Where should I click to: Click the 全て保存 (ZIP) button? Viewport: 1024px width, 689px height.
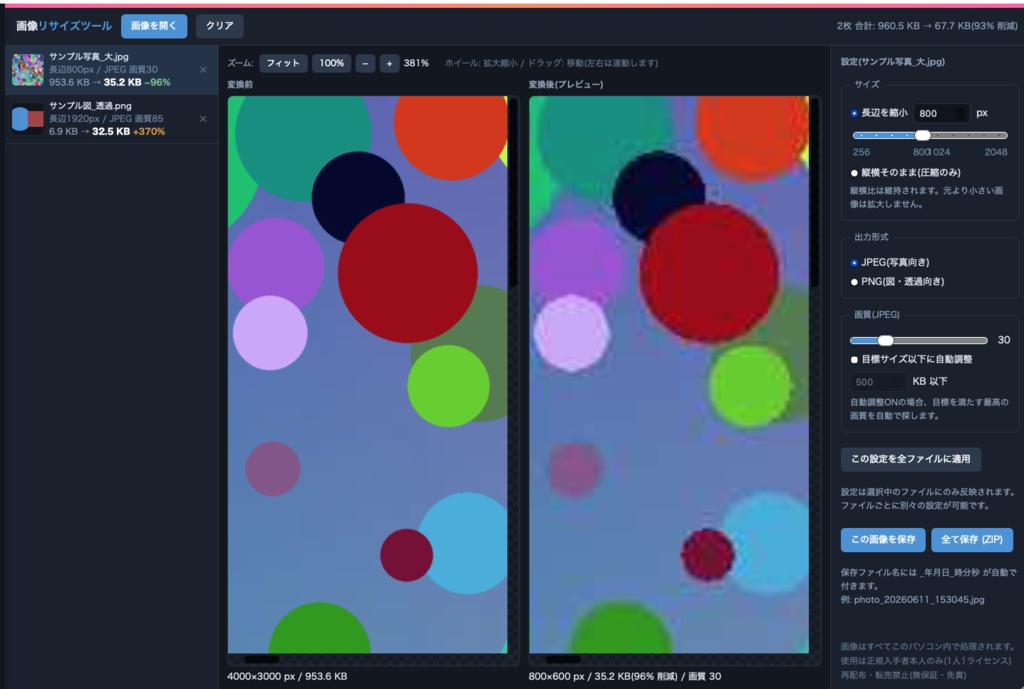tap(972, 539)
